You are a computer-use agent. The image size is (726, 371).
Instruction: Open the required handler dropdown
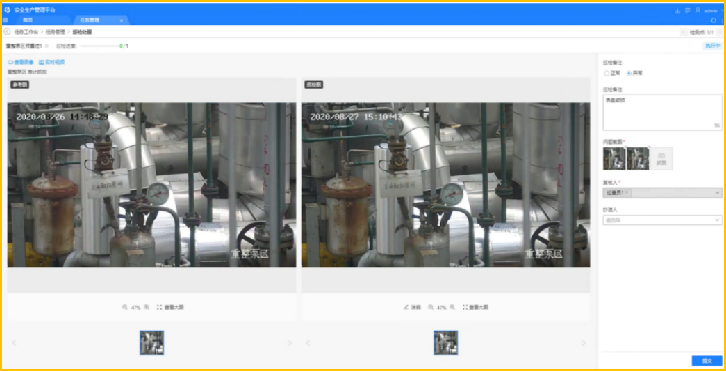pyautogui.click(x=662, y=193)
